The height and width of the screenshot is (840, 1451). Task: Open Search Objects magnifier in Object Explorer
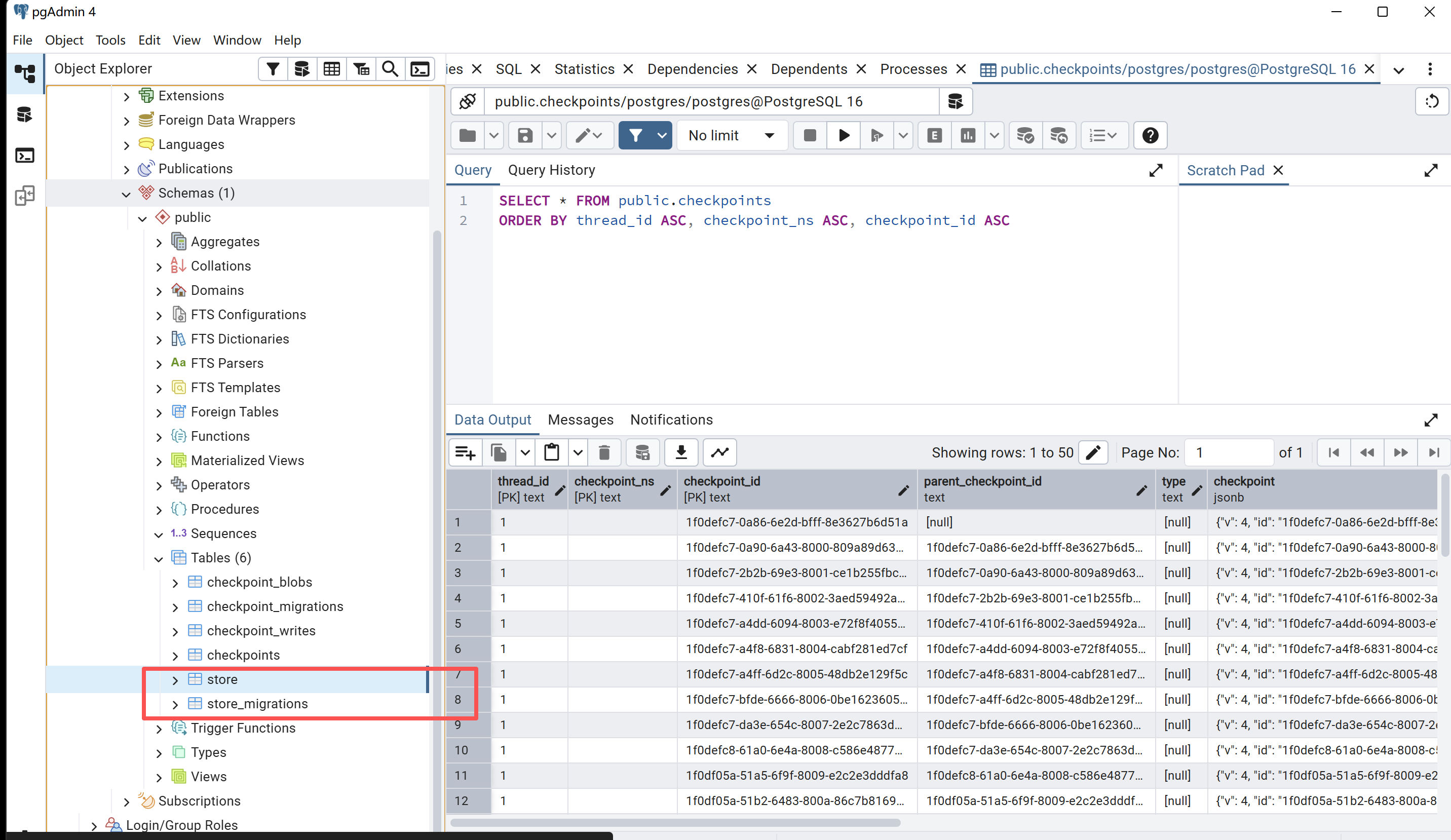coord(390,69)
